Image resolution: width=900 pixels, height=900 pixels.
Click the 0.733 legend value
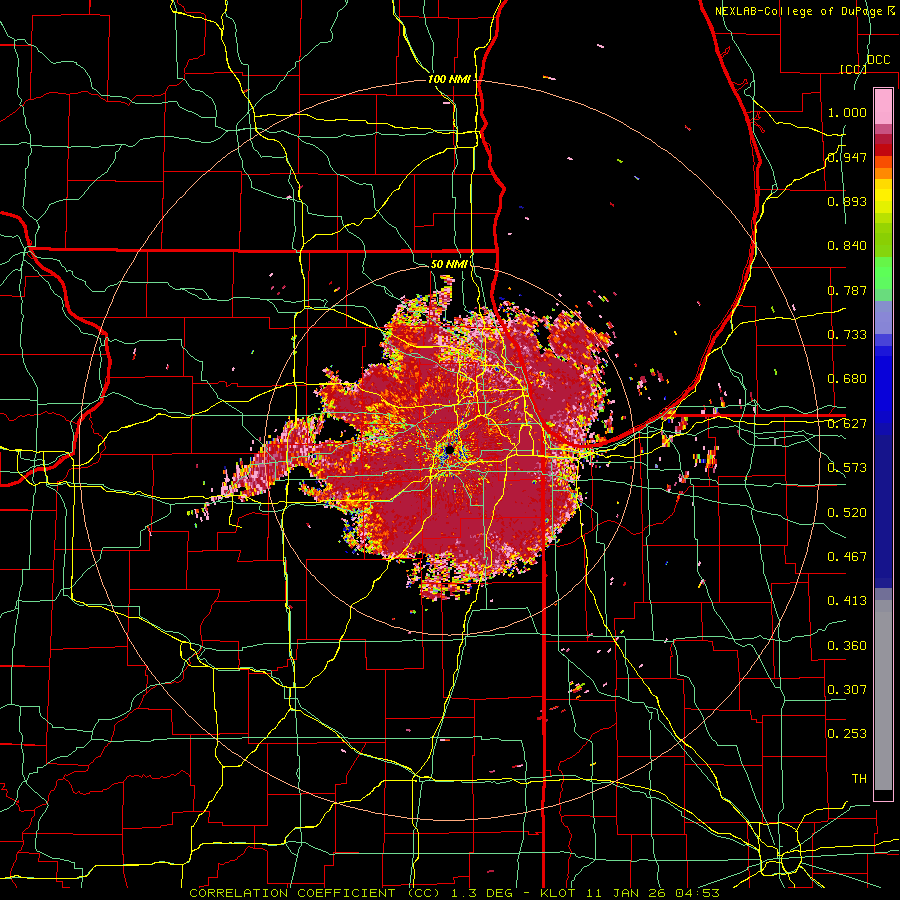847,335
